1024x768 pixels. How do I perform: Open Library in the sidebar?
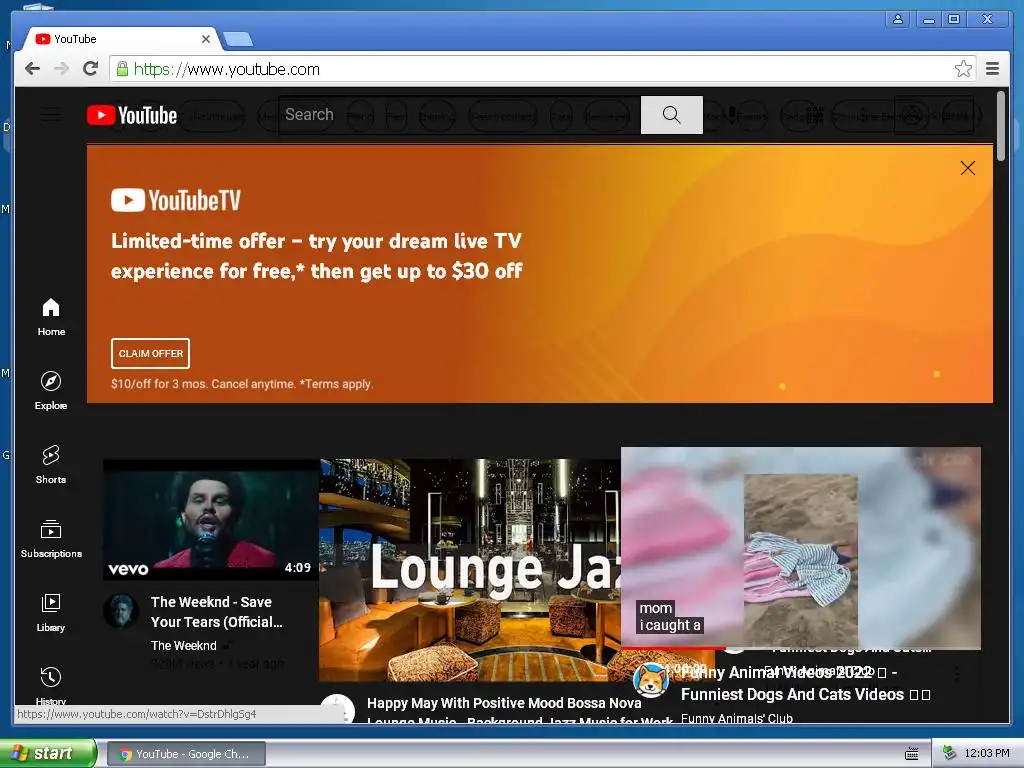[x=51, y=613]
